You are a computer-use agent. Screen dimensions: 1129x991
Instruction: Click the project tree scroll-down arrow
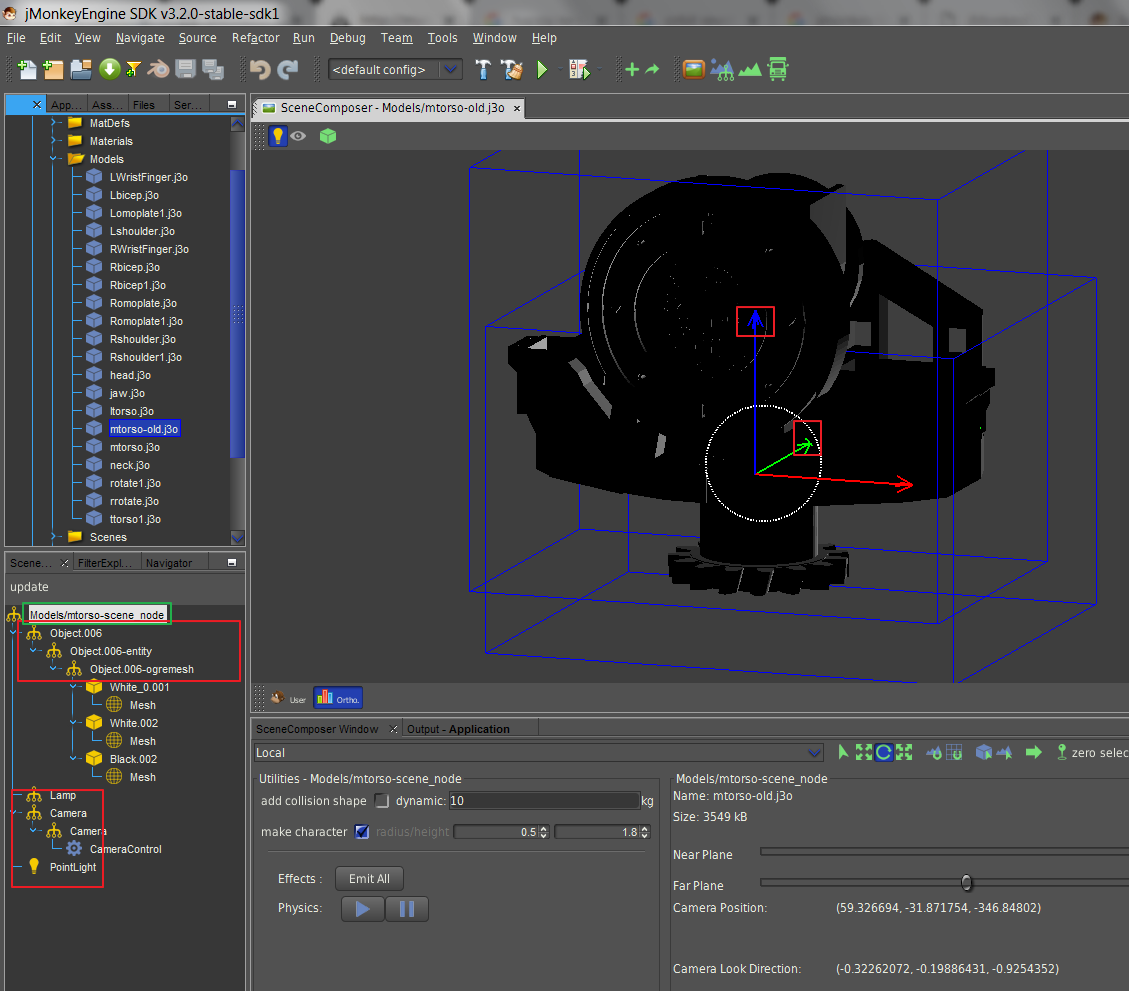pyautogui.click(x=238, y=537)
